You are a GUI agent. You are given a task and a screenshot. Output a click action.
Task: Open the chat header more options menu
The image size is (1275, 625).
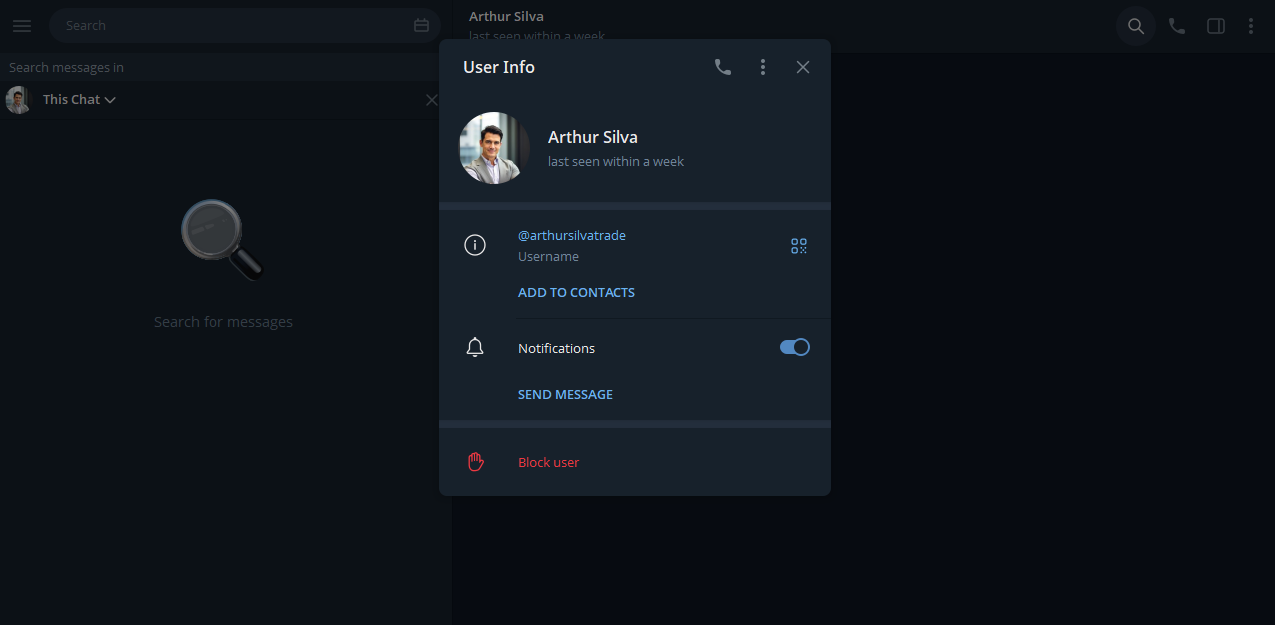coord(1250,26)
